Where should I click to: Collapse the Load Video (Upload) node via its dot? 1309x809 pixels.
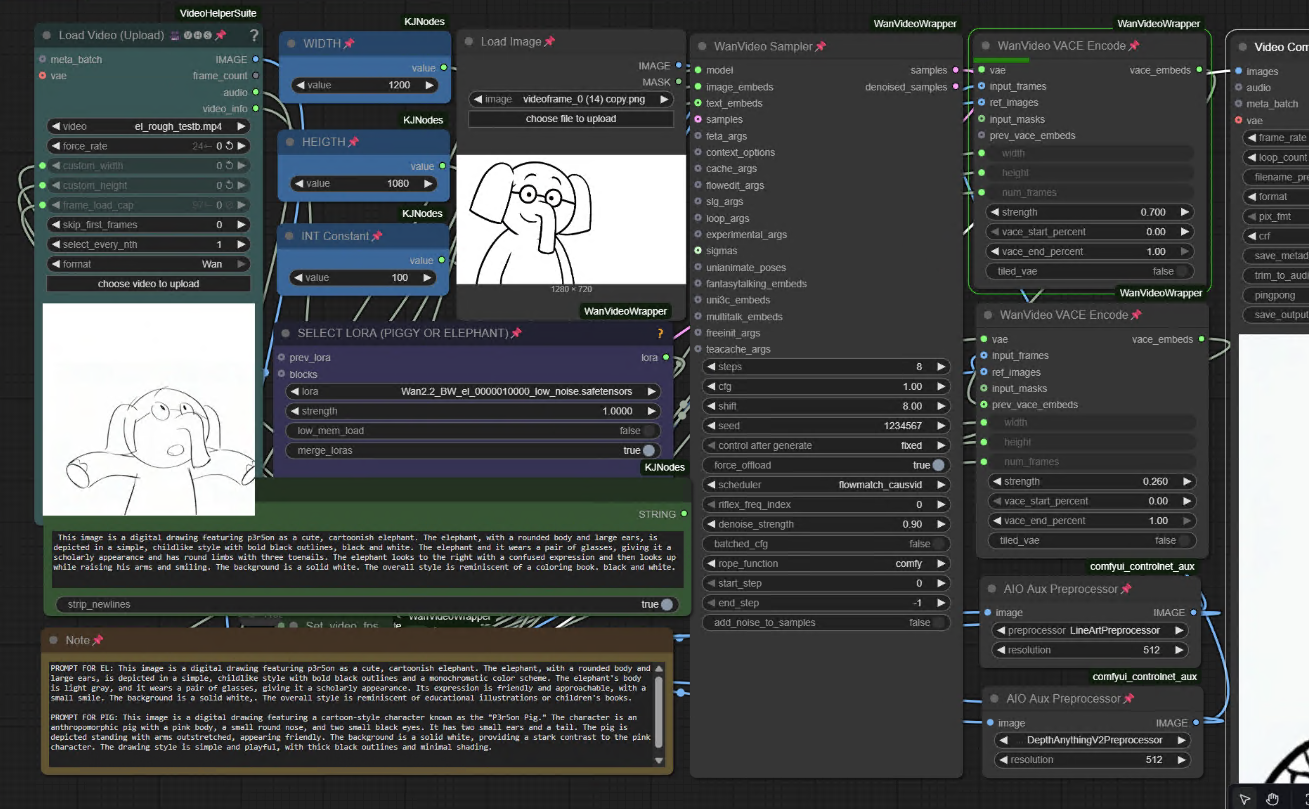coord(47,35)
